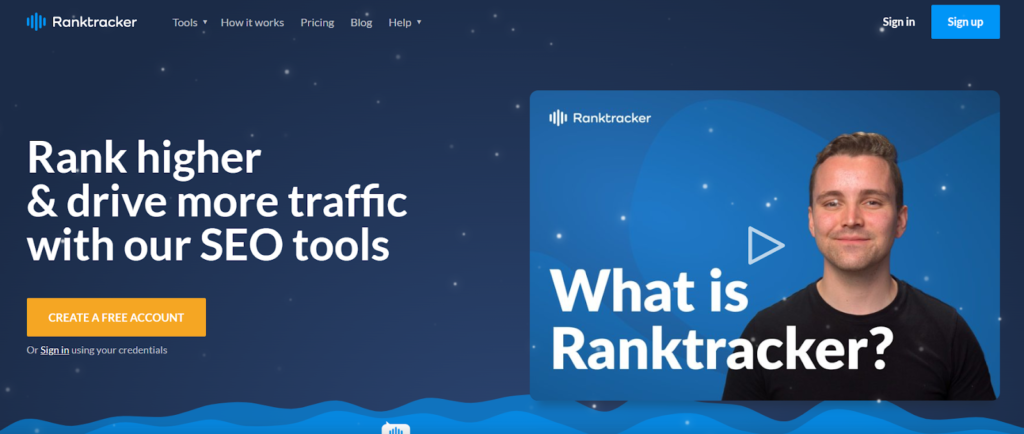Click the Ranktracker bars logo icon in header

[37, 21]
